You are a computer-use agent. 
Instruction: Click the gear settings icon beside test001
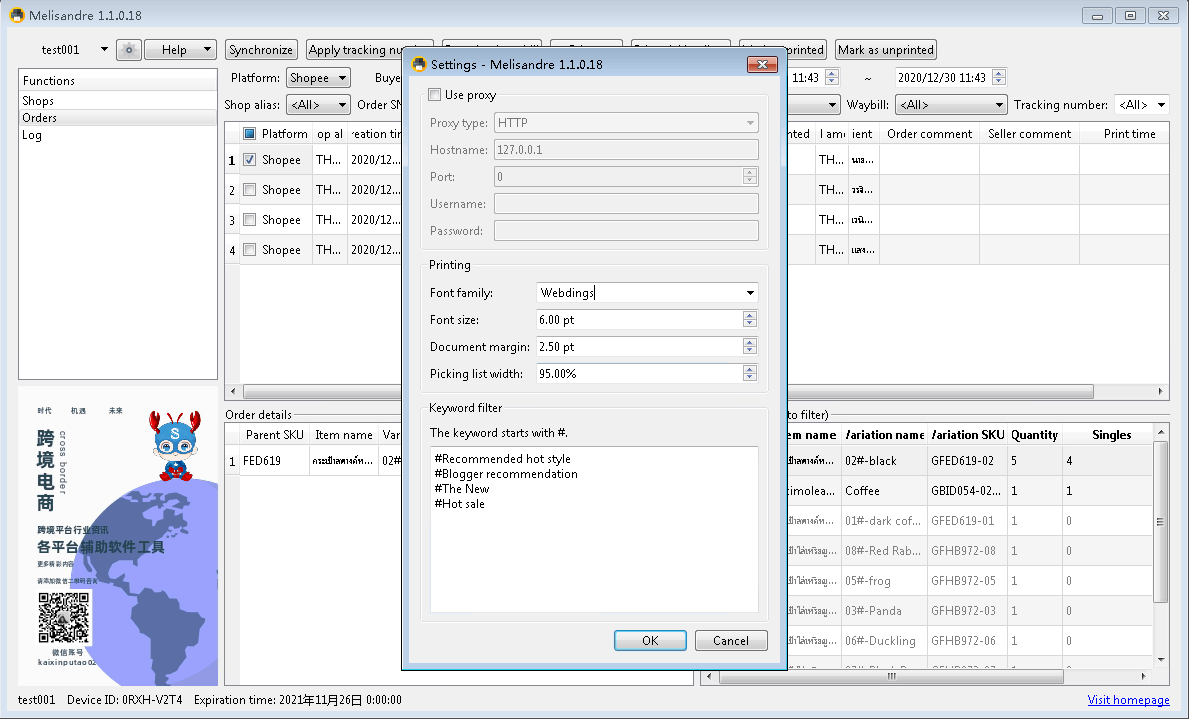pos(129,50)
